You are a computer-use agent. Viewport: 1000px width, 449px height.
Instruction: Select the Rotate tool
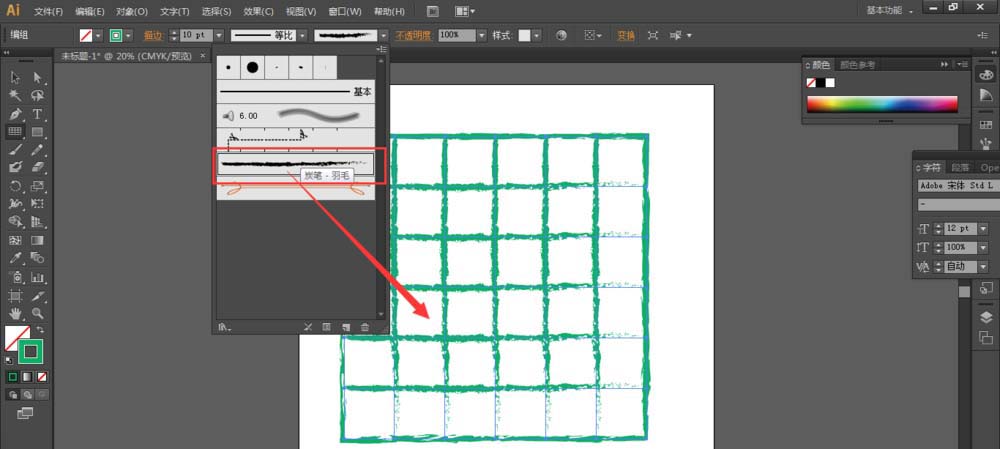(x=16, y=186)
